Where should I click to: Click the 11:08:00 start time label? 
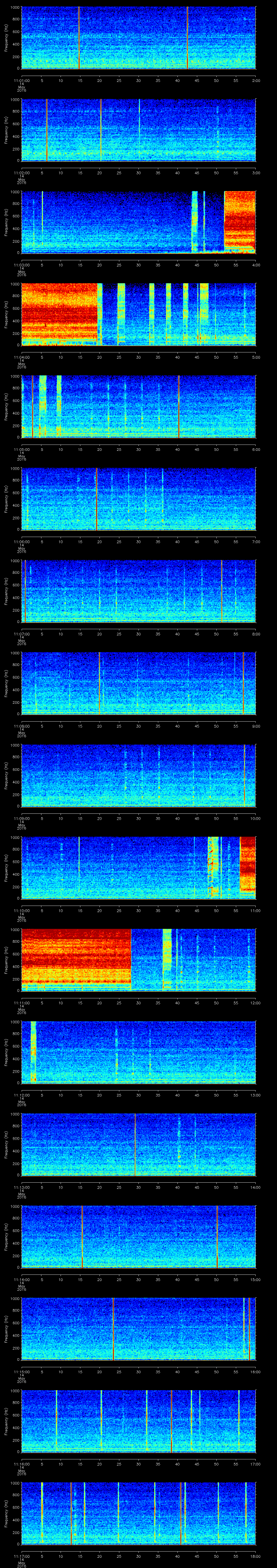[22, 726]
